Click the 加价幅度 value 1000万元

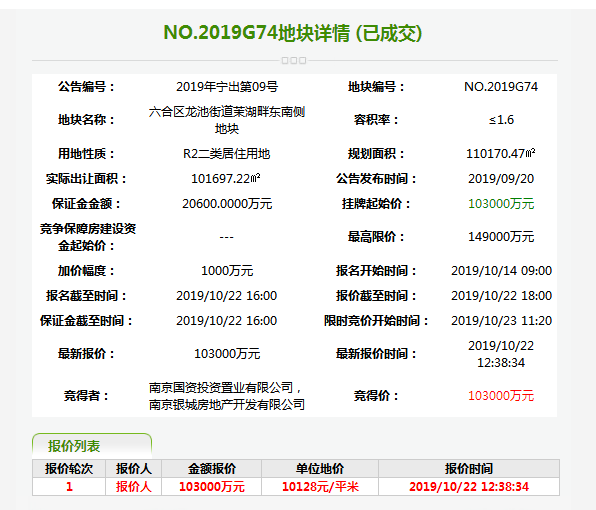click(x=227, y=271)
